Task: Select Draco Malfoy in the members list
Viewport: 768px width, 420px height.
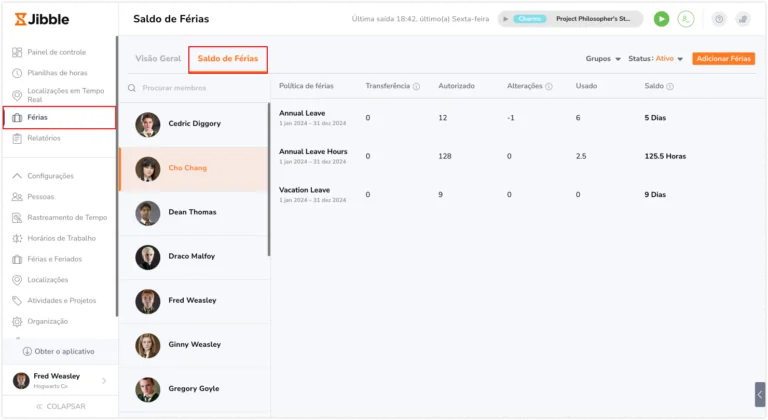Action: coord(194,256)
